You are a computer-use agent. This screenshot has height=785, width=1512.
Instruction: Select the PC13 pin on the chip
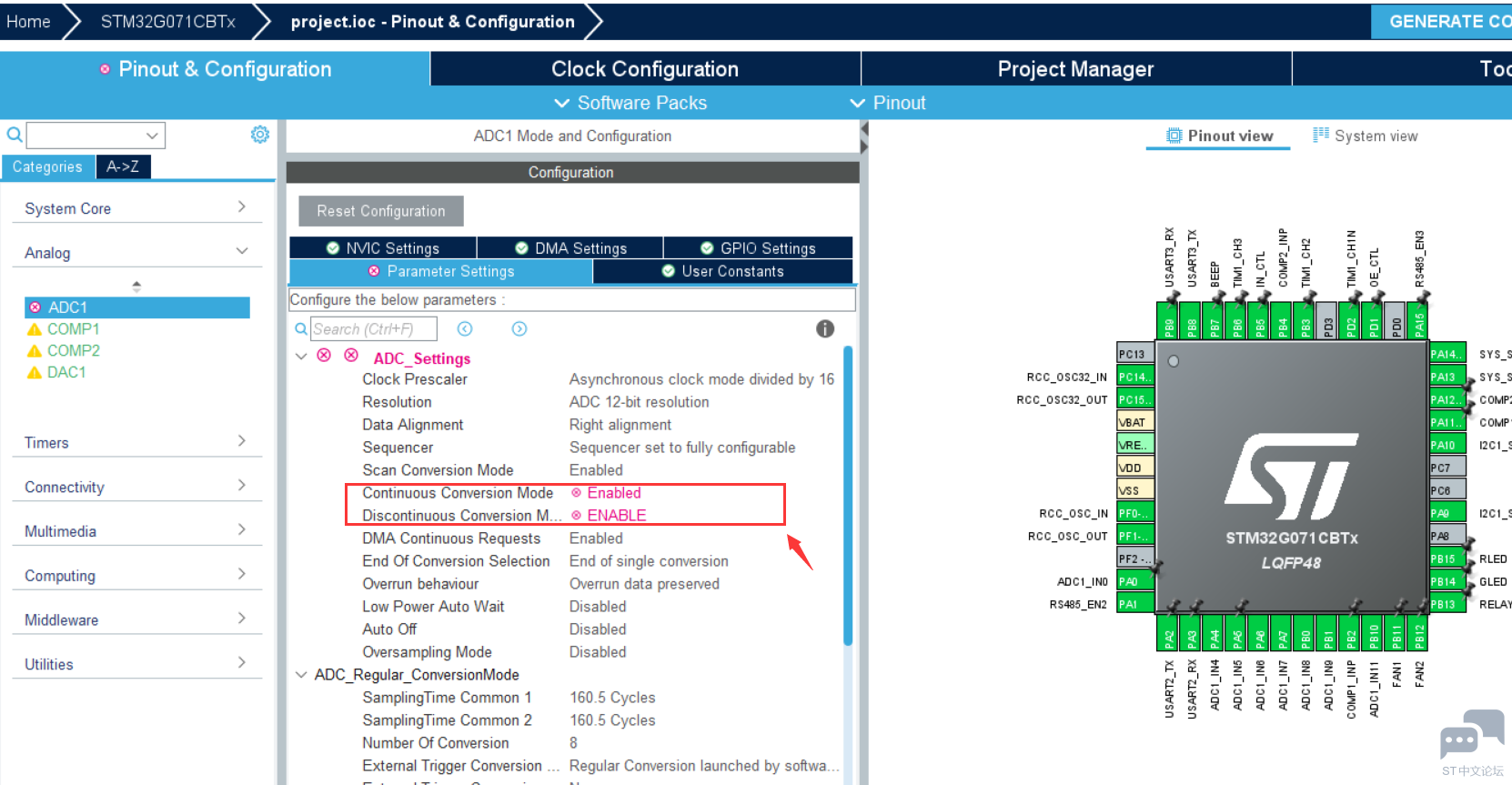point(1134,354)
